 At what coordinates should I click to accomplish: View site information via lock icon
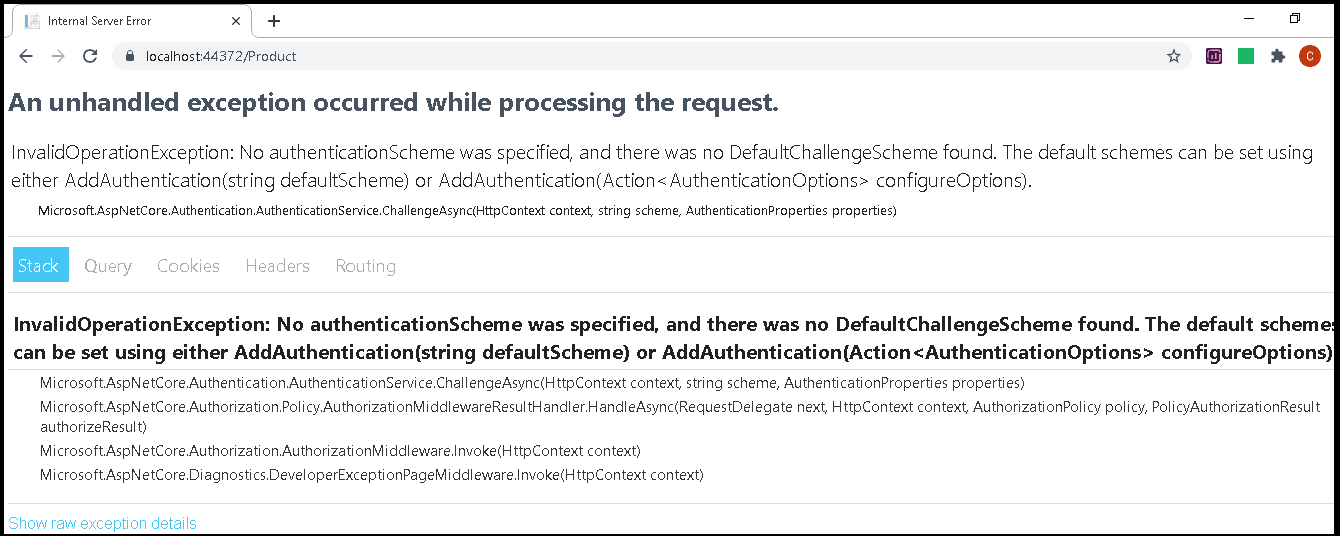(129, 57)
